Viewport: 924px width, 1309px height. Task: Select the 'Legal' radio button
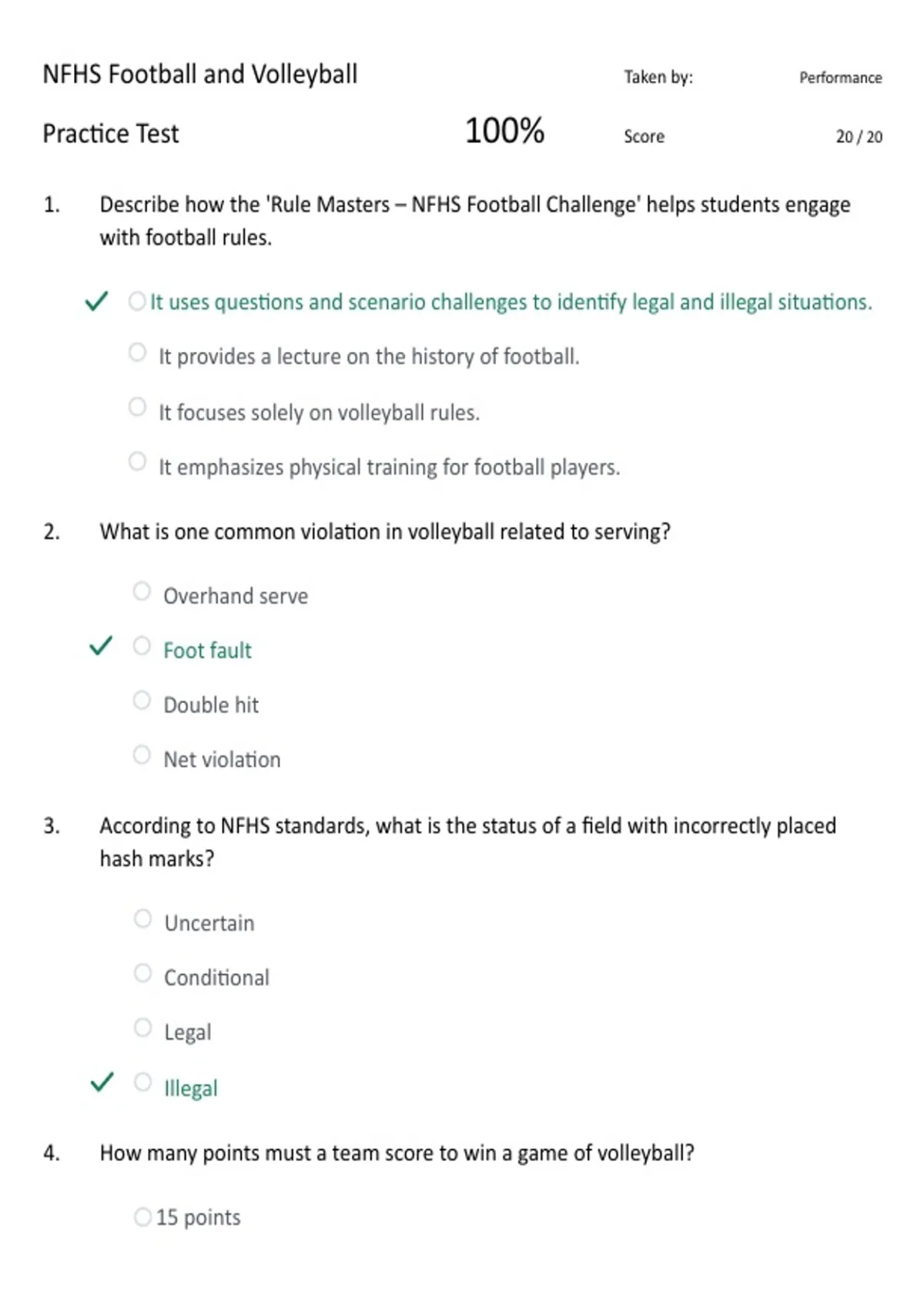[x=142, y=1027]
